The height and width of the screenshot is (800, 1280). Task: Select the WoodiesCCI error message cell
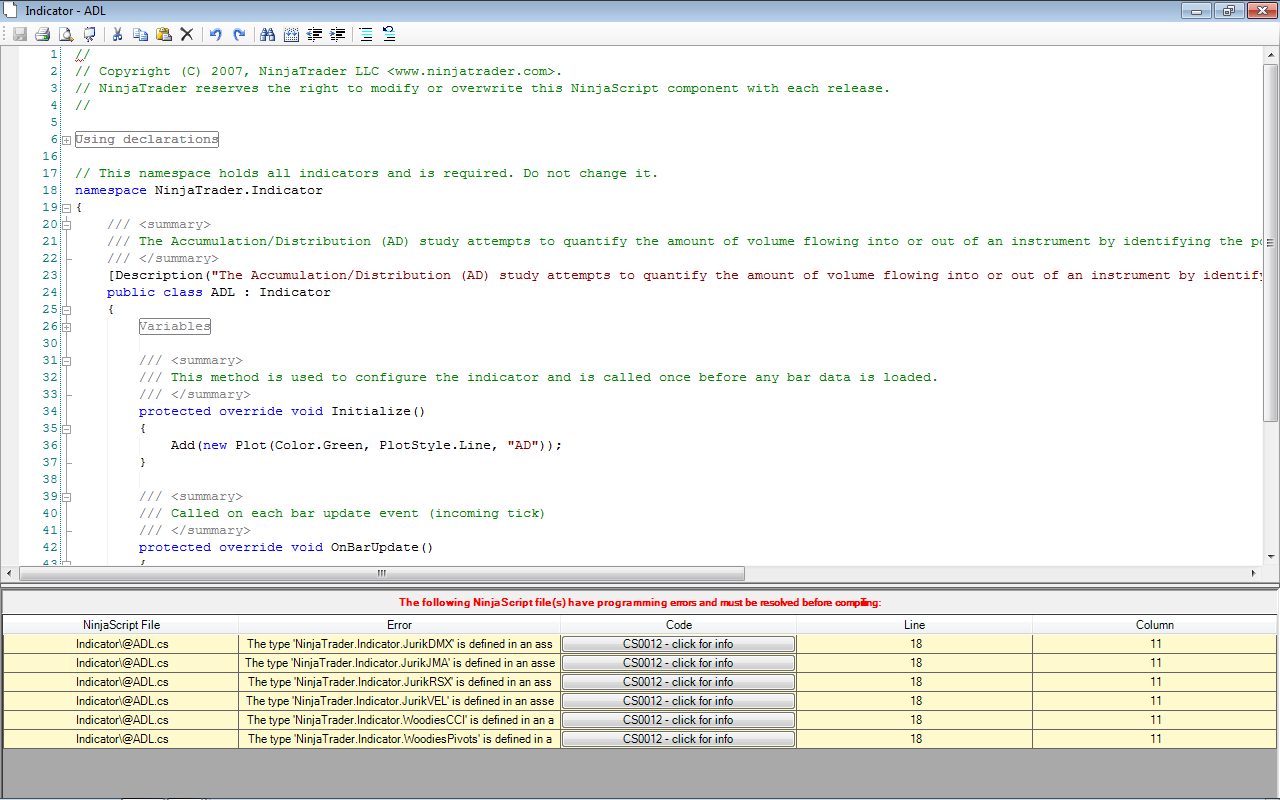pyautogui.click(x=399, y=720)
